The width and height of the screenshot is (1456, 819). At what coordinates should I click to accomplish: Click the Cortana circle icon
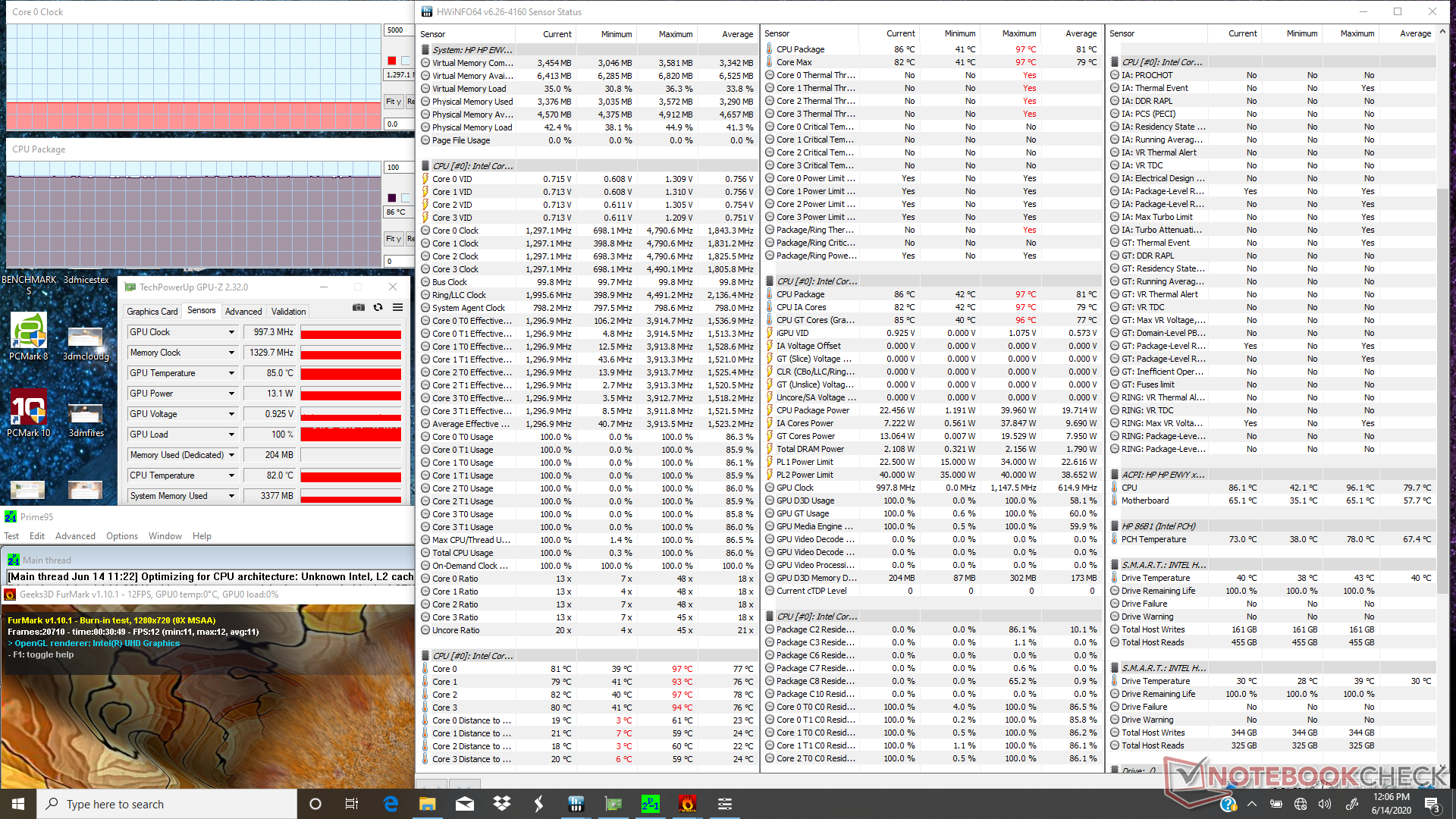[x=315, y=804]
